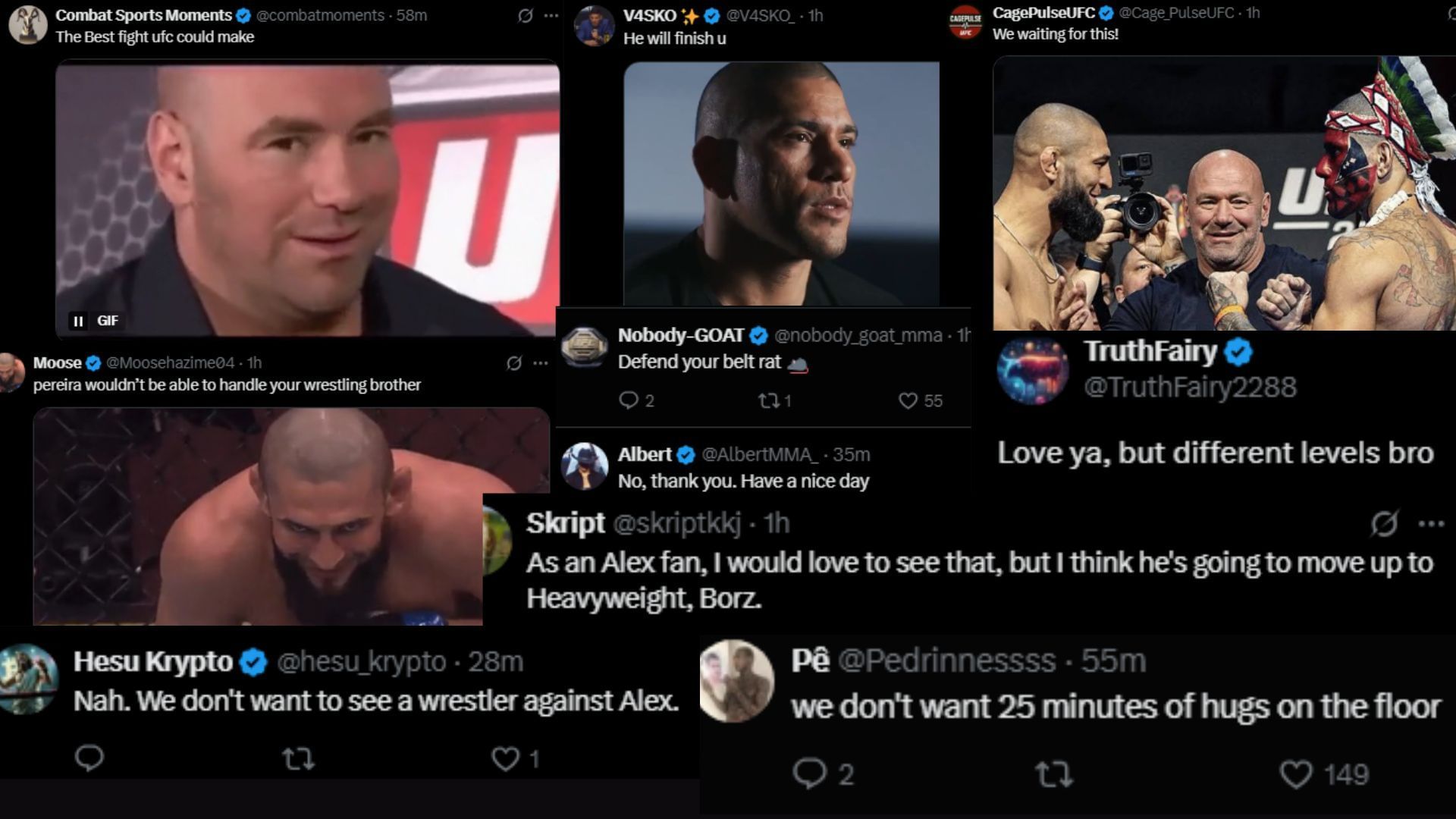Viewport: 1456px width, 819px height.
Task: Like Pê's 25 minutes tweet
Action: point(1295,774)
